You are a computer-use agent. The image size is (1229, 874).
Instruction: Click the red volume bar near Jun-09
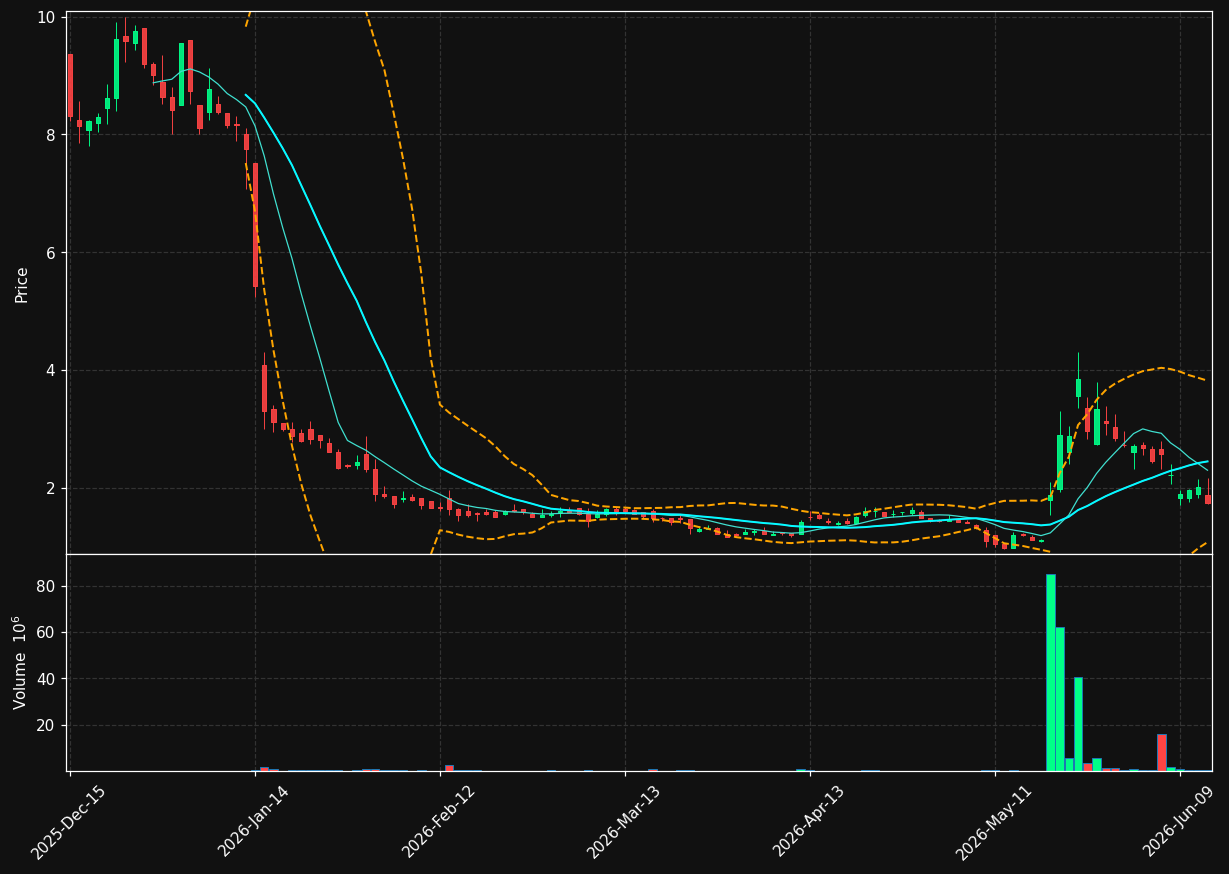click(1161, 753)
